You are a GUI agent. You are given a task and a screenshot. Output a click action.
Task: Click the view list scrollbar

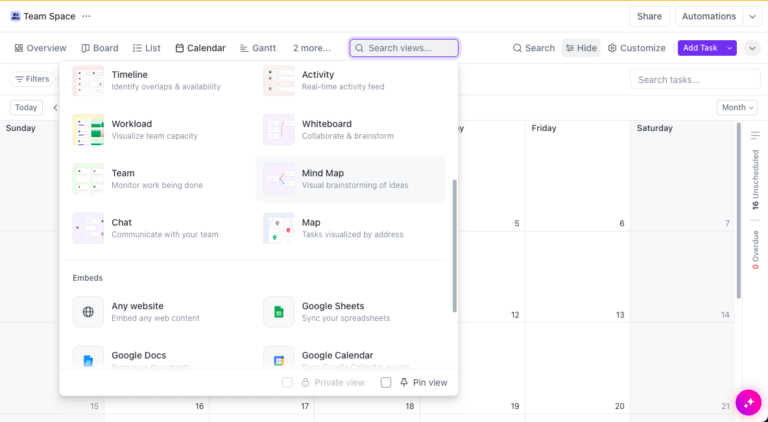pyautogui.click(x=454, y=245)
